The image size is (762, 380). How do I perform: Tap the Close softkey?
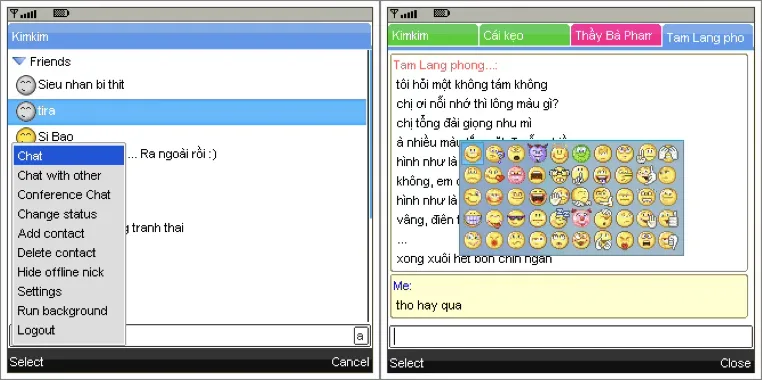pyautogui.click(x=735, y=363)
